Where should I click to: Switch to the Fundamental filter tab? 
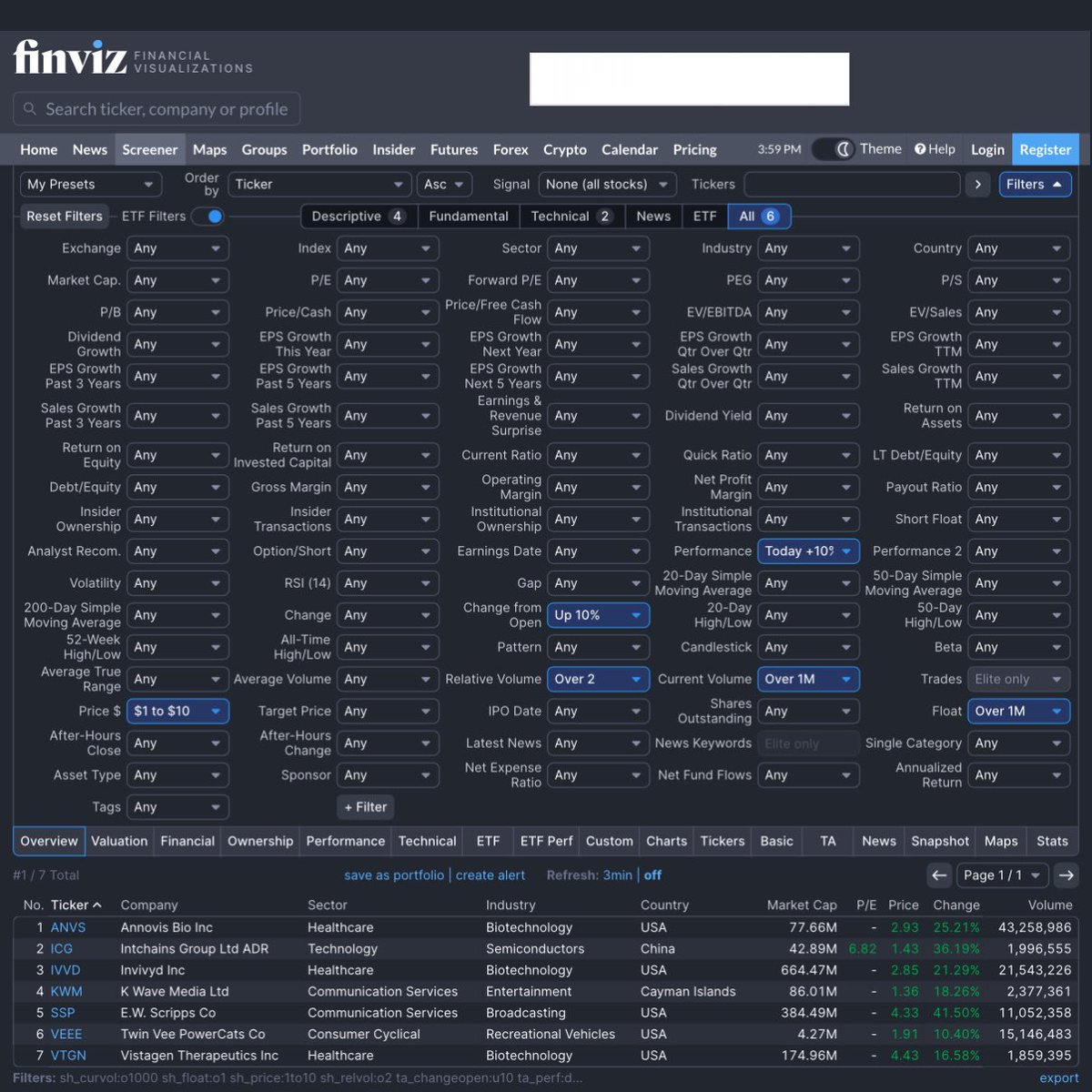[469, 217]
